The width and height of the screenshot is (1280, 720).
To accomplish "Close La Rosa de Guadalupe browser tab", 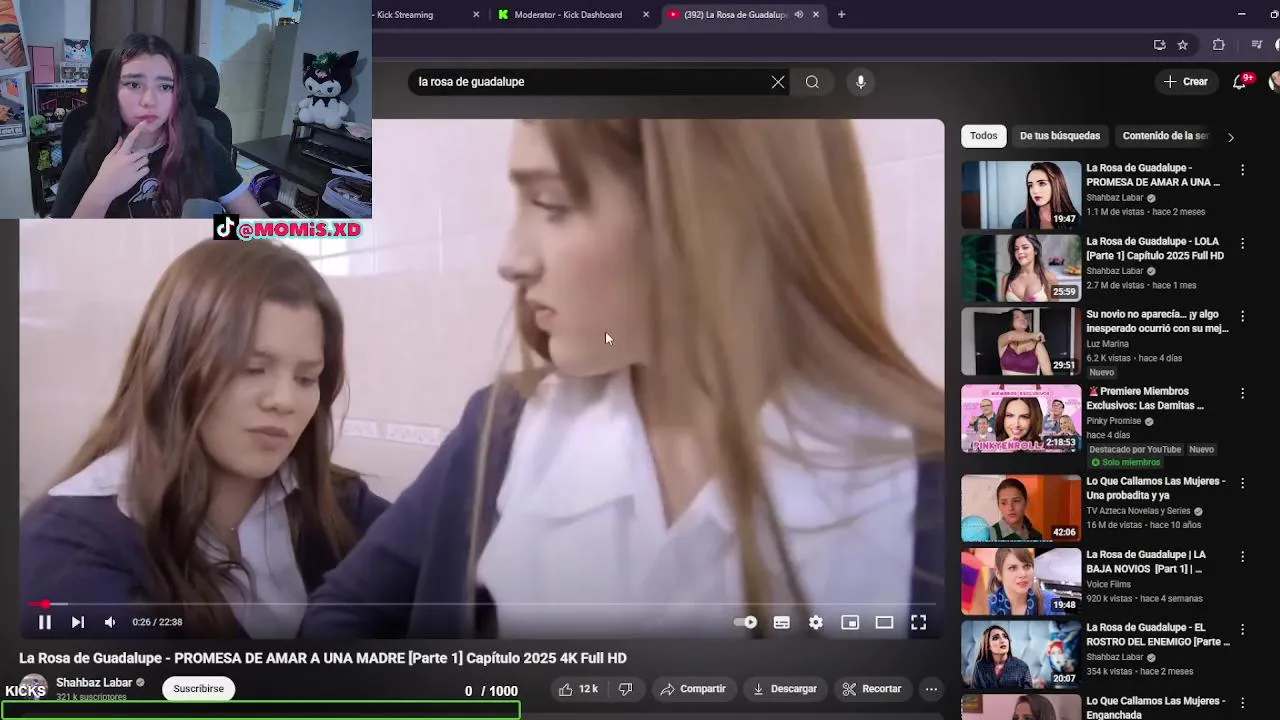I will 816,15.
